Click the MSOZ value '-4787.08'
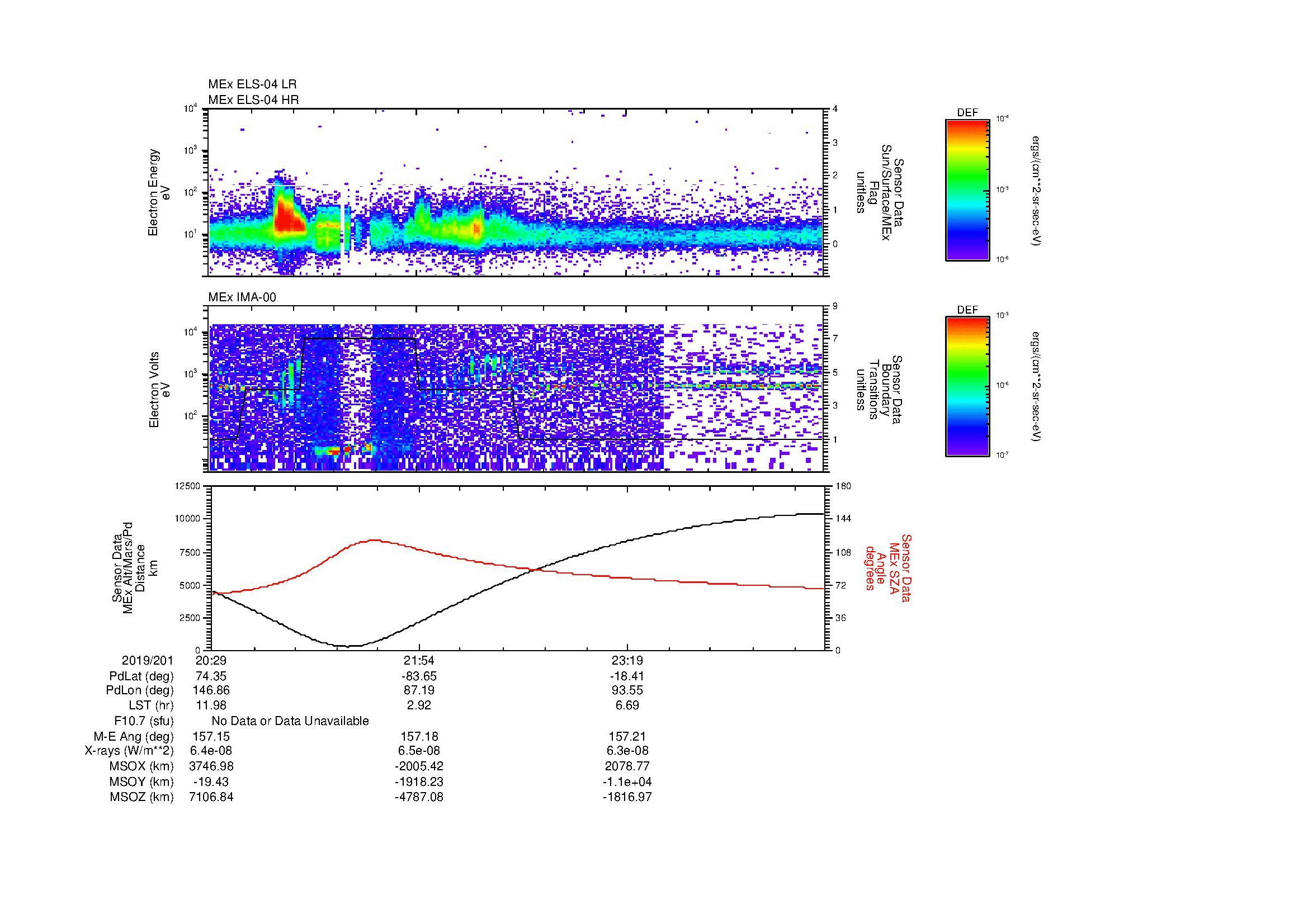The height and width of the screenshot is (924, 1308). tap(419, 798)
